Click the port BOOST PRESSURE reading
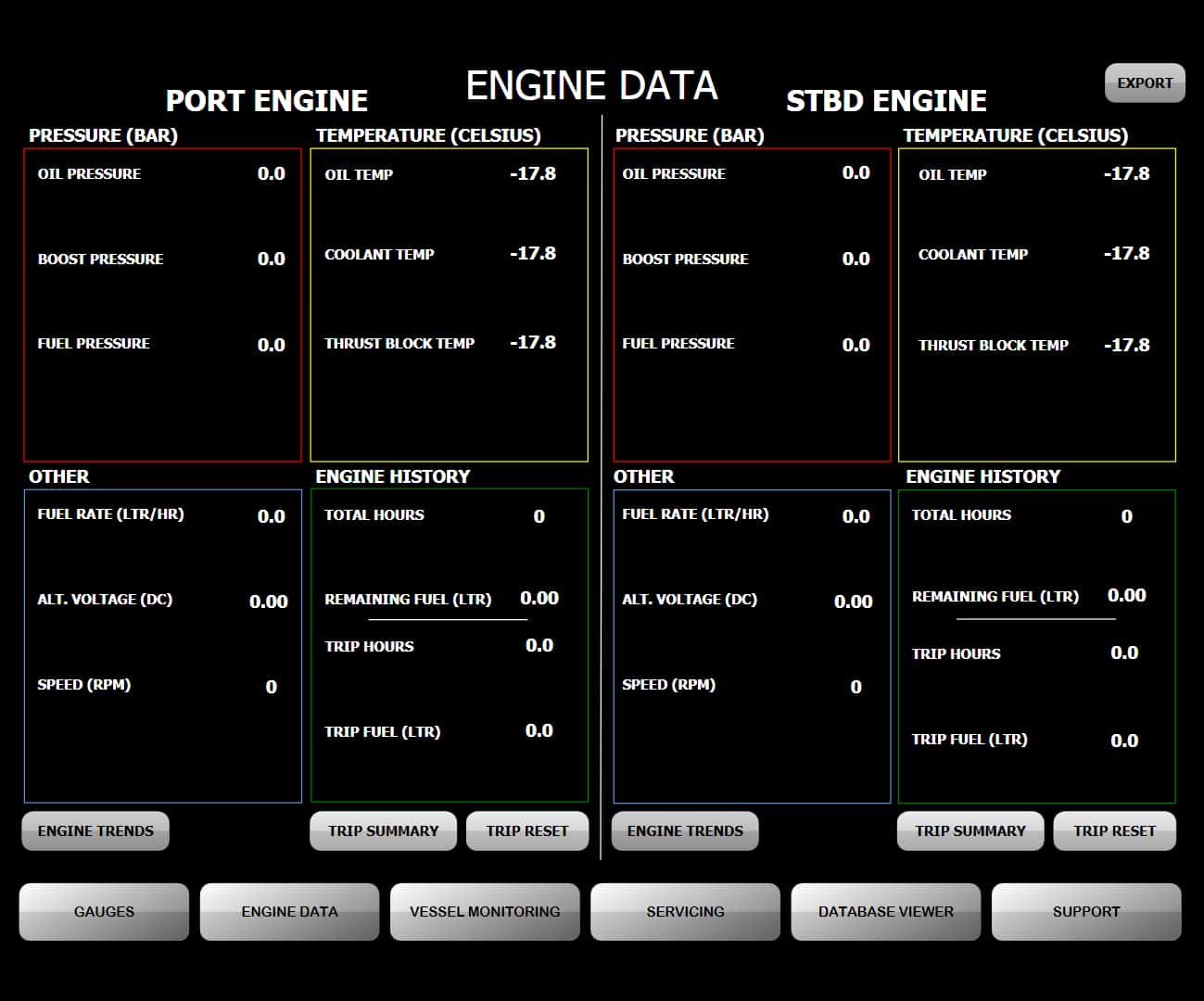Screen dimensions: 1204x1001 point(271,259)
